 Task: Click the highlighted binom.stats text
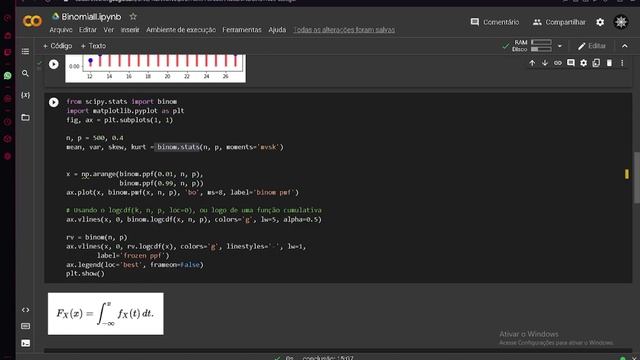(x=178, y=147)
